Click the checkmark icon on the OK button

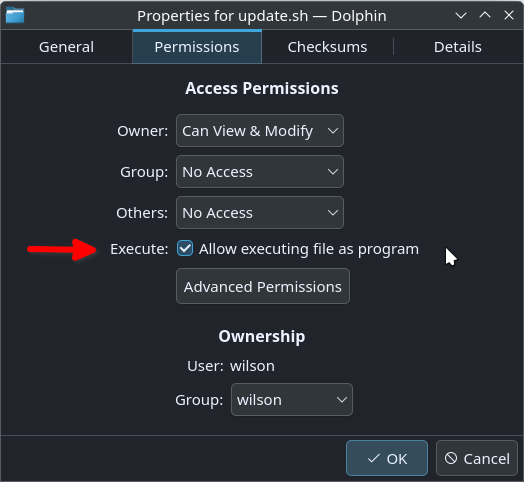click(x=373, y=458)
